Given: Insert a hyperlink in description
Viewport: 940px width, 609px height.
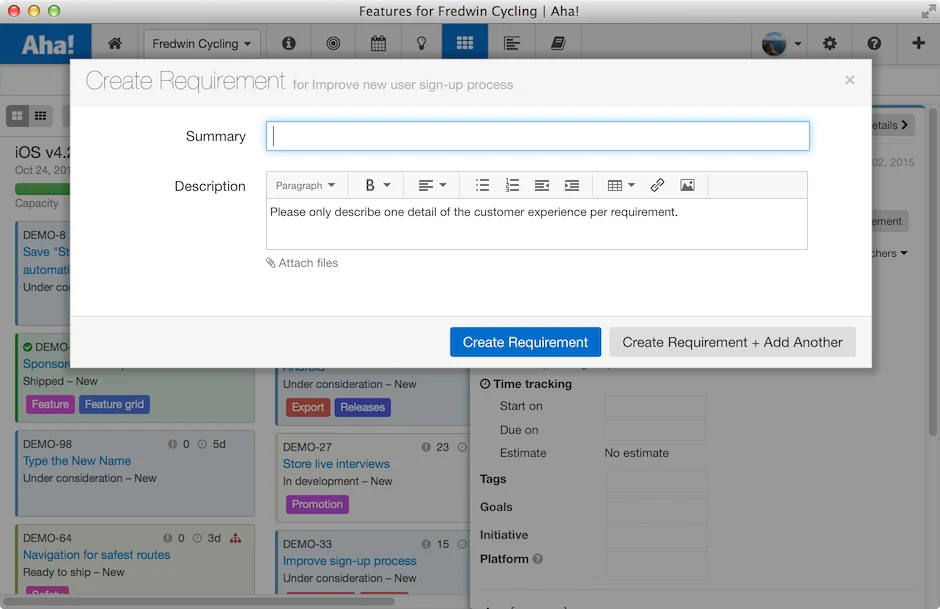Looking at the screenshot, I should tap(657, 185).
